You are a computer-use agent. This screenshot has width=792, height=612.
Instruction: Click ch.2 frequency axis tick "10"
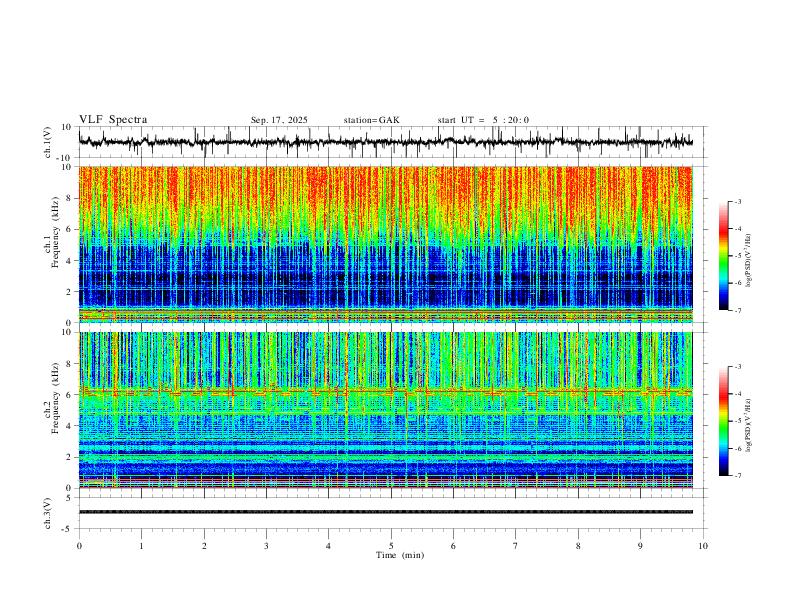(x=67, y=332)
